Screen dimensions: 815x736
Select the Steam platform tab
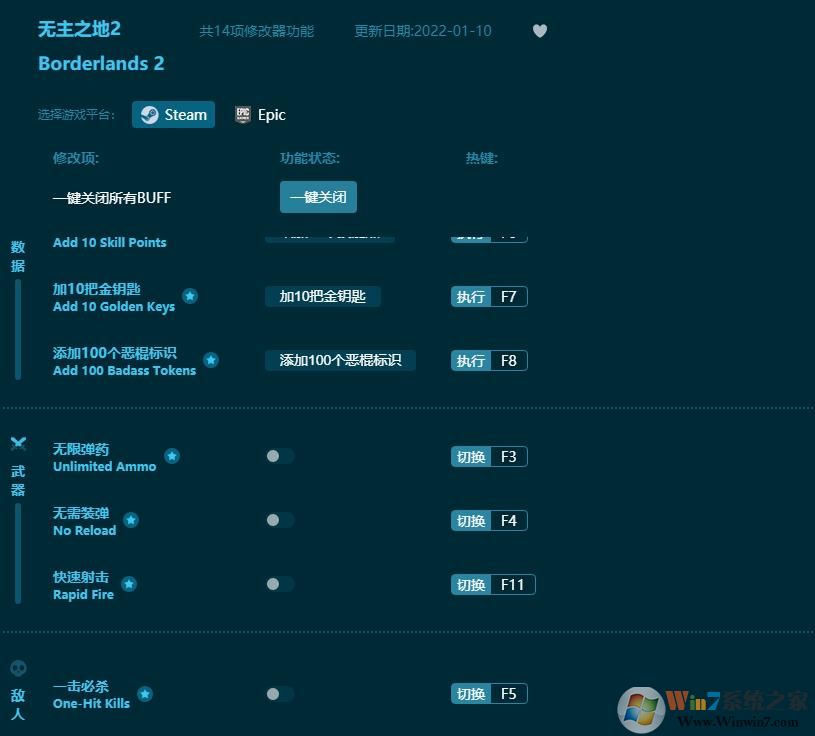(x=173, y=114)
